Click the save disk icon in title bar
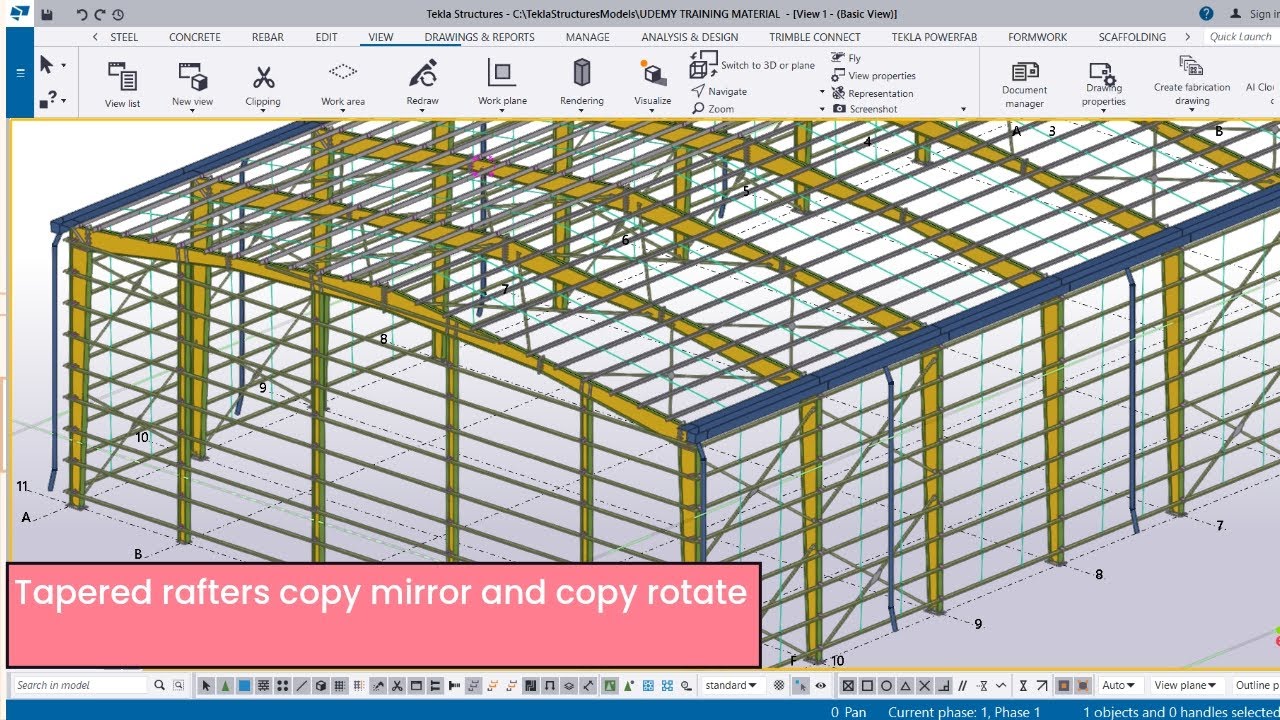The width and height of the screenshot is (1280, 720). pyautogui.click(x=47, y=14)
